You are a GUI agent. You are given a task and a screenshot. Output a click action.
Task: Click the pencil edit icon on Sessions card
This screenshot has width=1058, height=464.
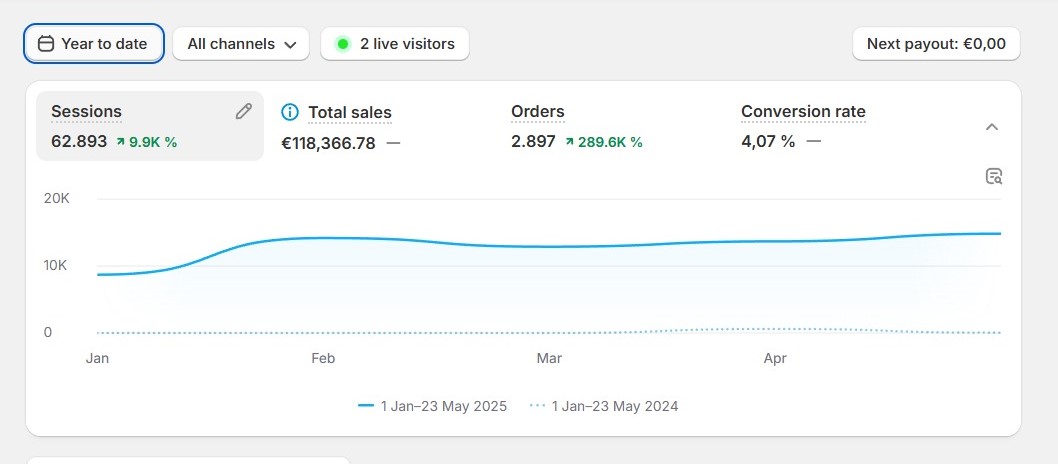(x=243, y=111)
